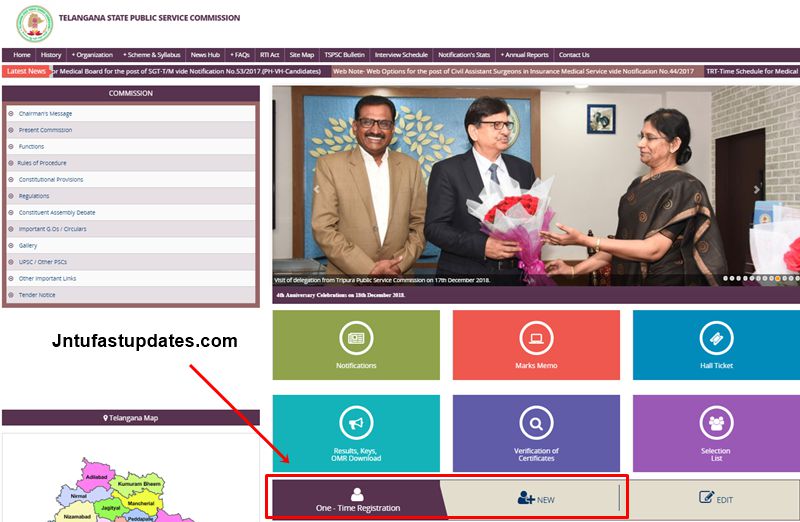
Task: Expand the Organization menu
Action: [92, 55]
